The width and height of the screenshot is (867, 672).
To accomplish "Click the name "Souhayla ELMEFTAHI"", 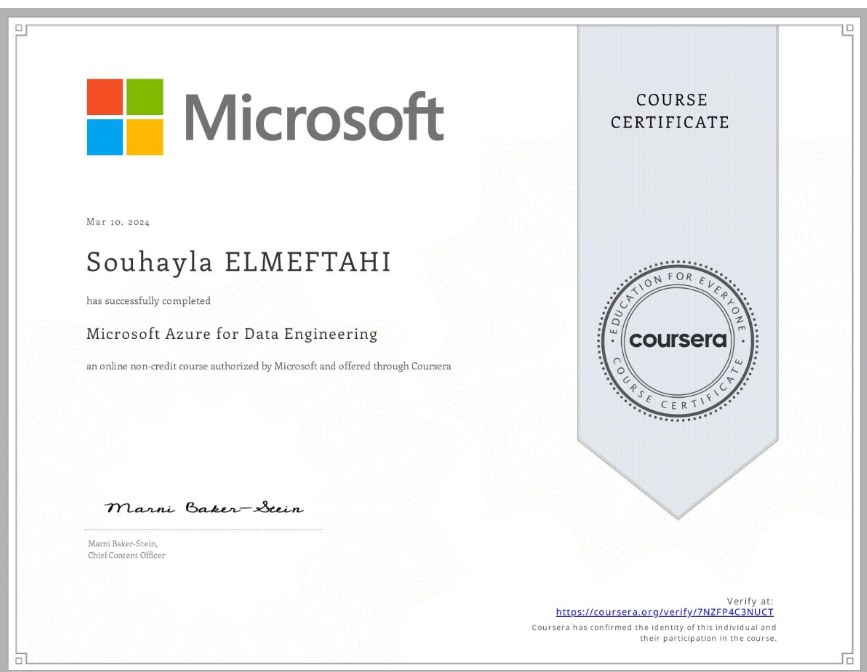I will 238,262.
